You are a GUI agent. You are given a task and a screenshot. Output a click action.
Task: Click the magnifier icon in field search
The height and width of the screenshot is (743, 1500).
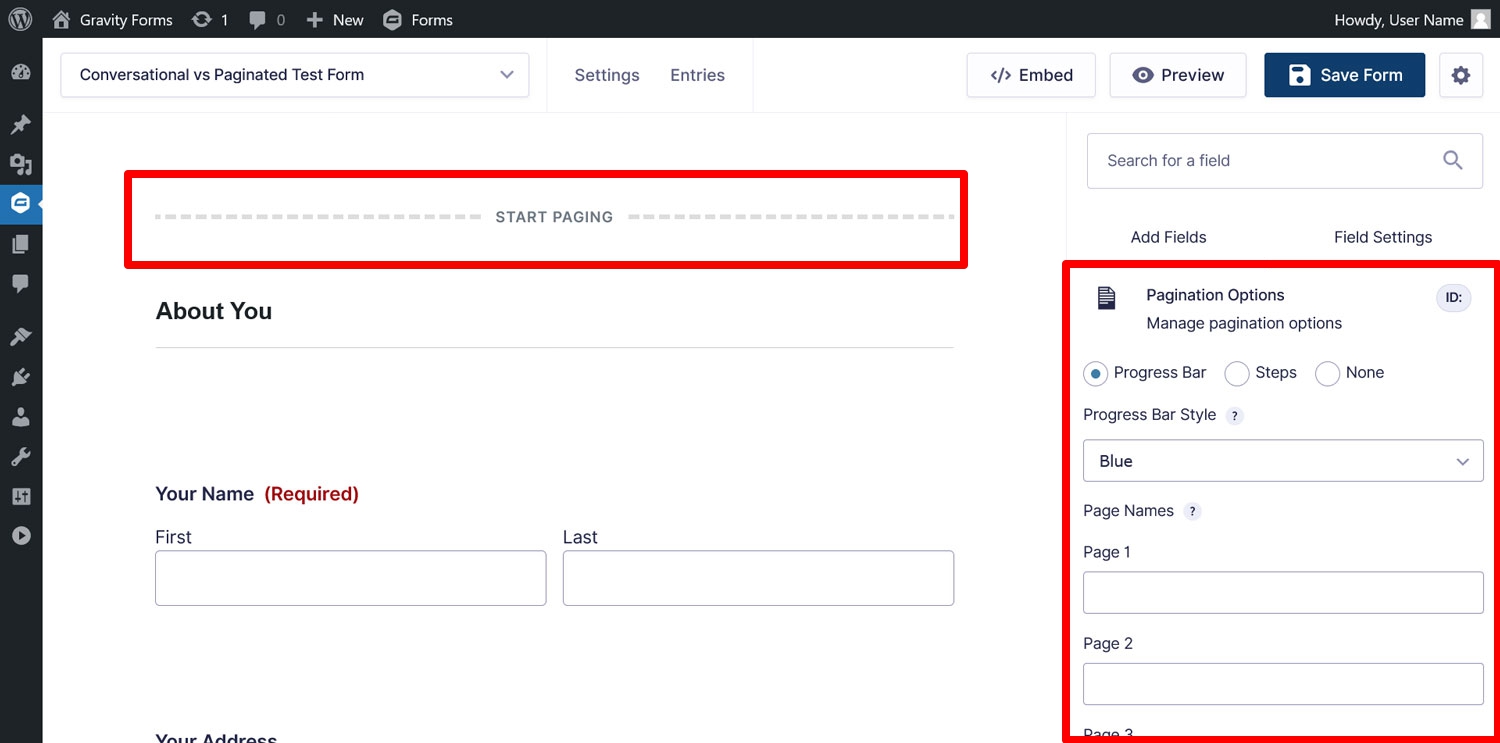[1453, 160]
